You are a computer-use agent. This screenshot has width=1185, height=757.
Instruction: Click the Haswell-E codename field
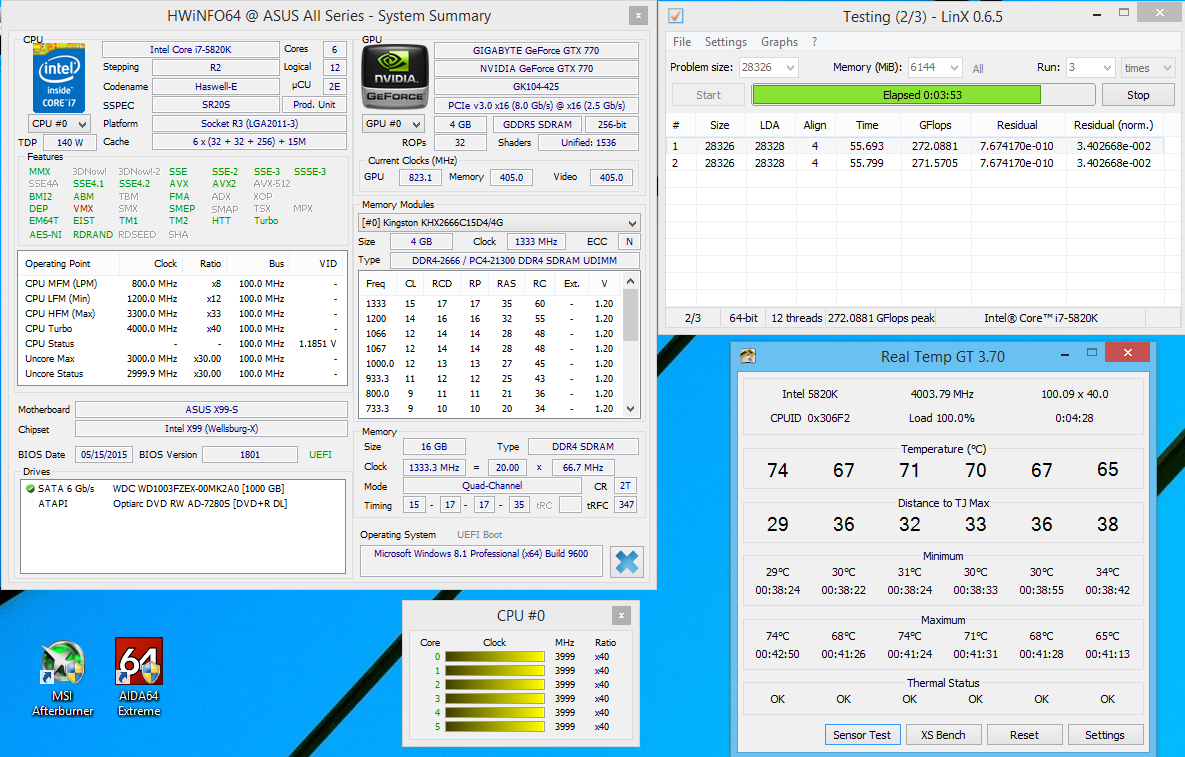[215, 87]
